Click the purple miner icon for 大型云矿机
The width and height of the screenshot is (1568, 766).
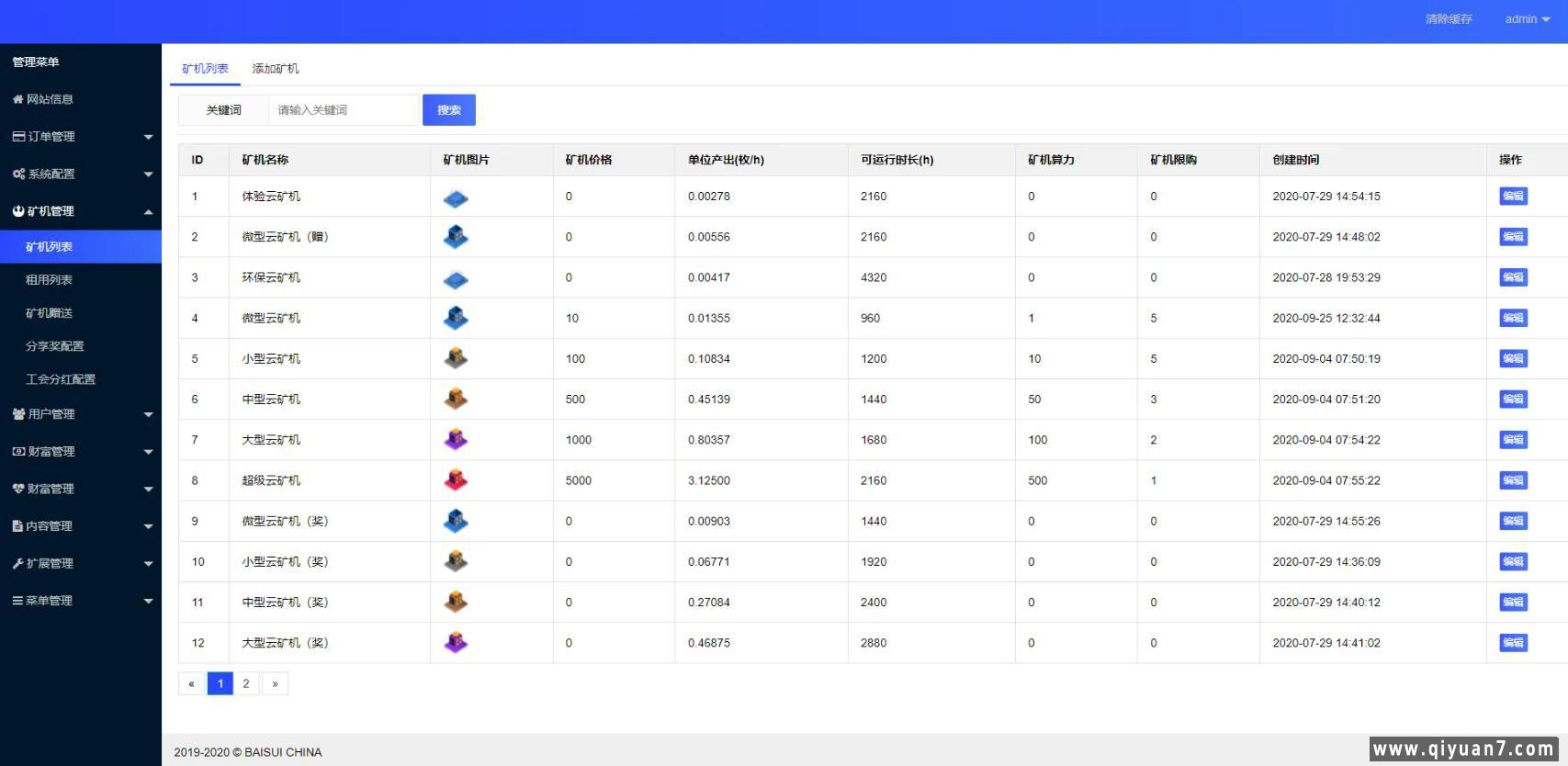click(456, 440)
